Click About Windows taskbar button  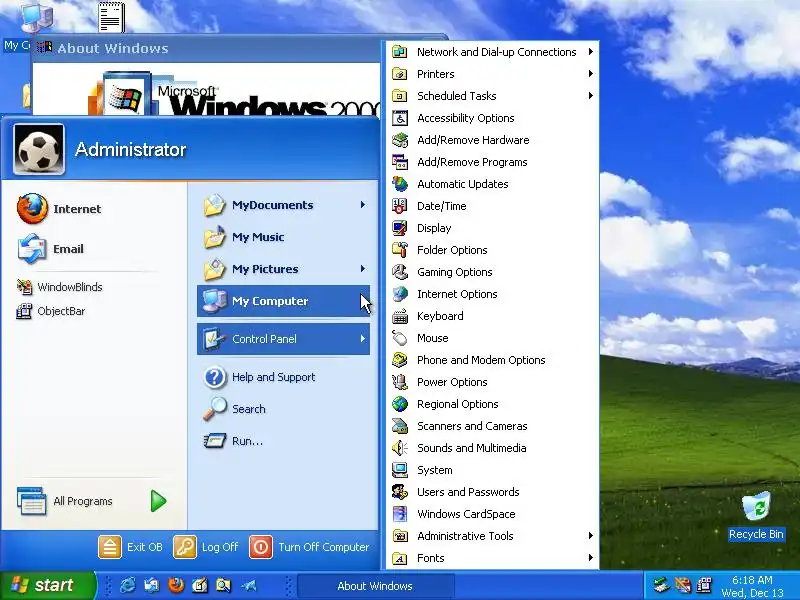[x=375, y=586]
